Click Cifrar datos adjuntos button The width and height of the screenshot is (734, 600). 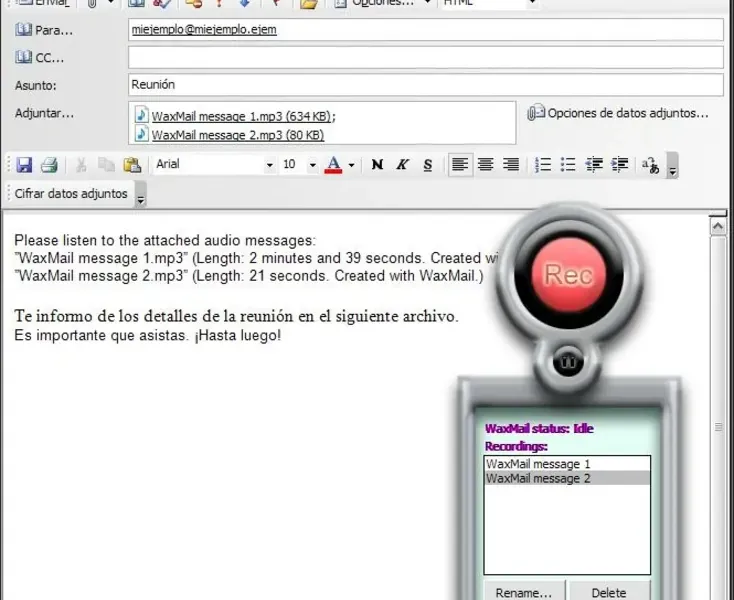(71, 194)
